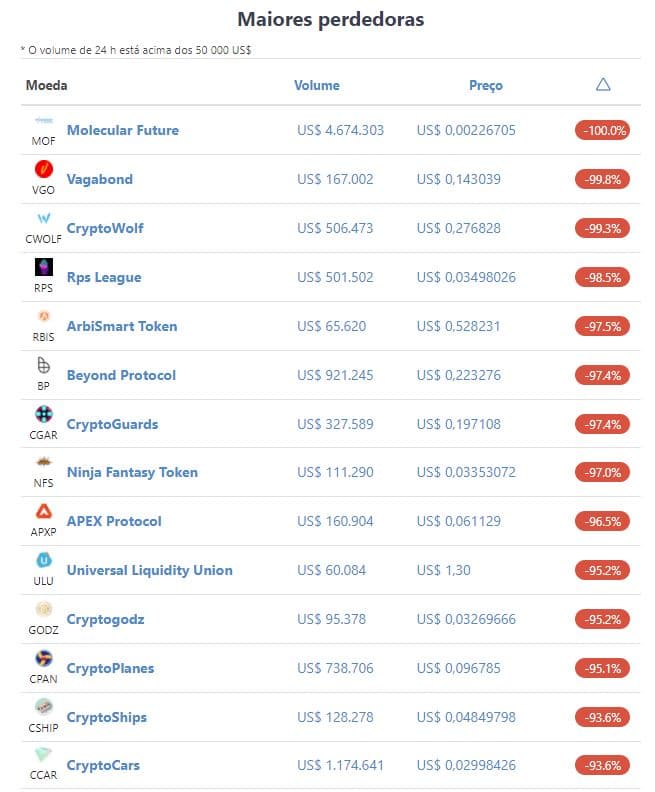The image size is (655, 792).
Task: Click the Moeda column header
Action: point(46,85)
